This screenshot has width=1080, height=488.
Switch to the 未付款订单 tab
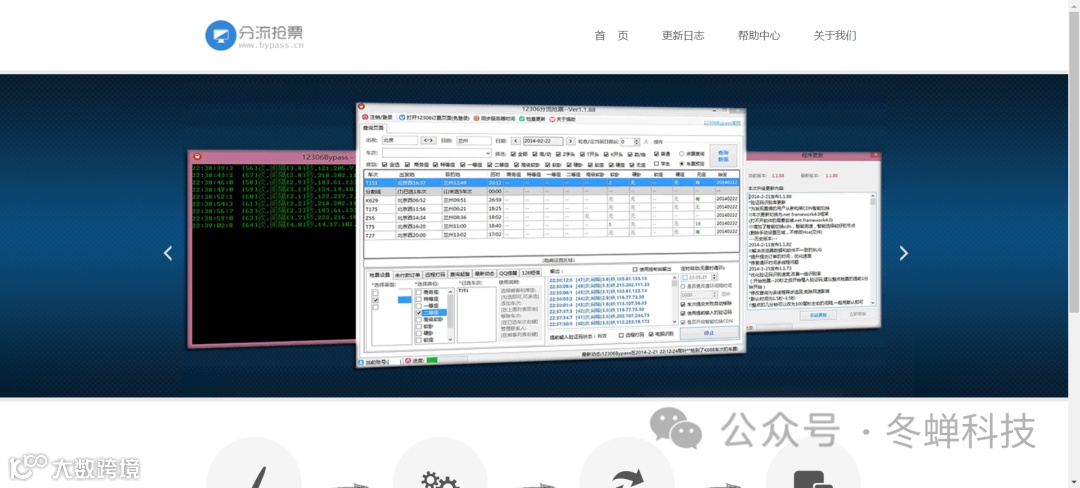coord(407,273)
